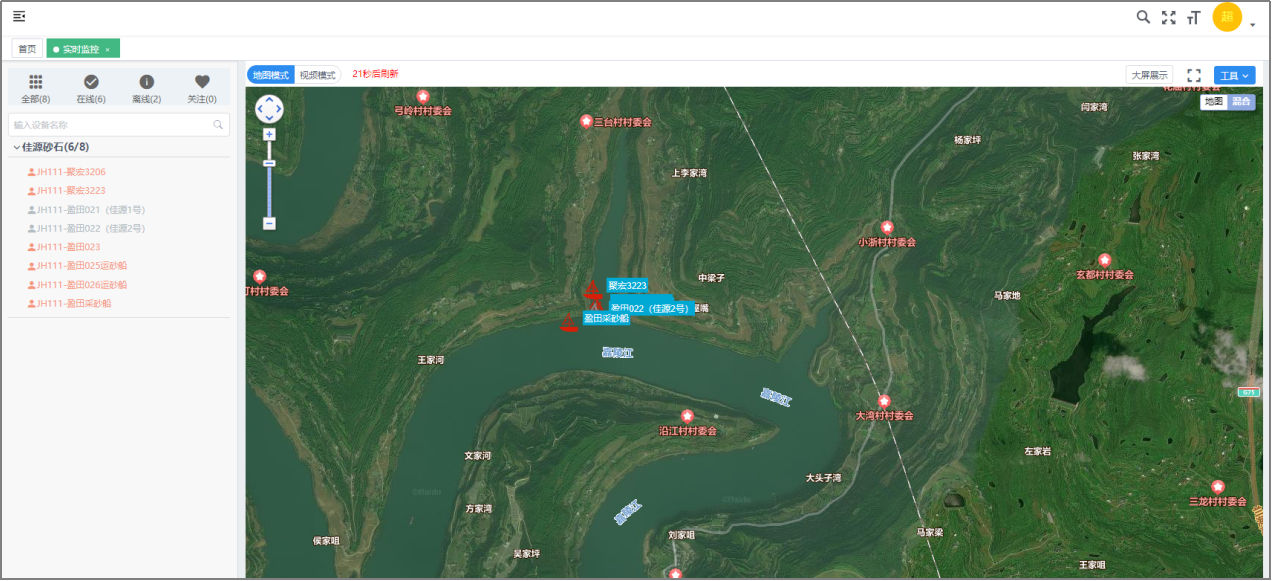Filter by online devices 在线(6)
1272x581 pixels.
click(x=91, y=89)
